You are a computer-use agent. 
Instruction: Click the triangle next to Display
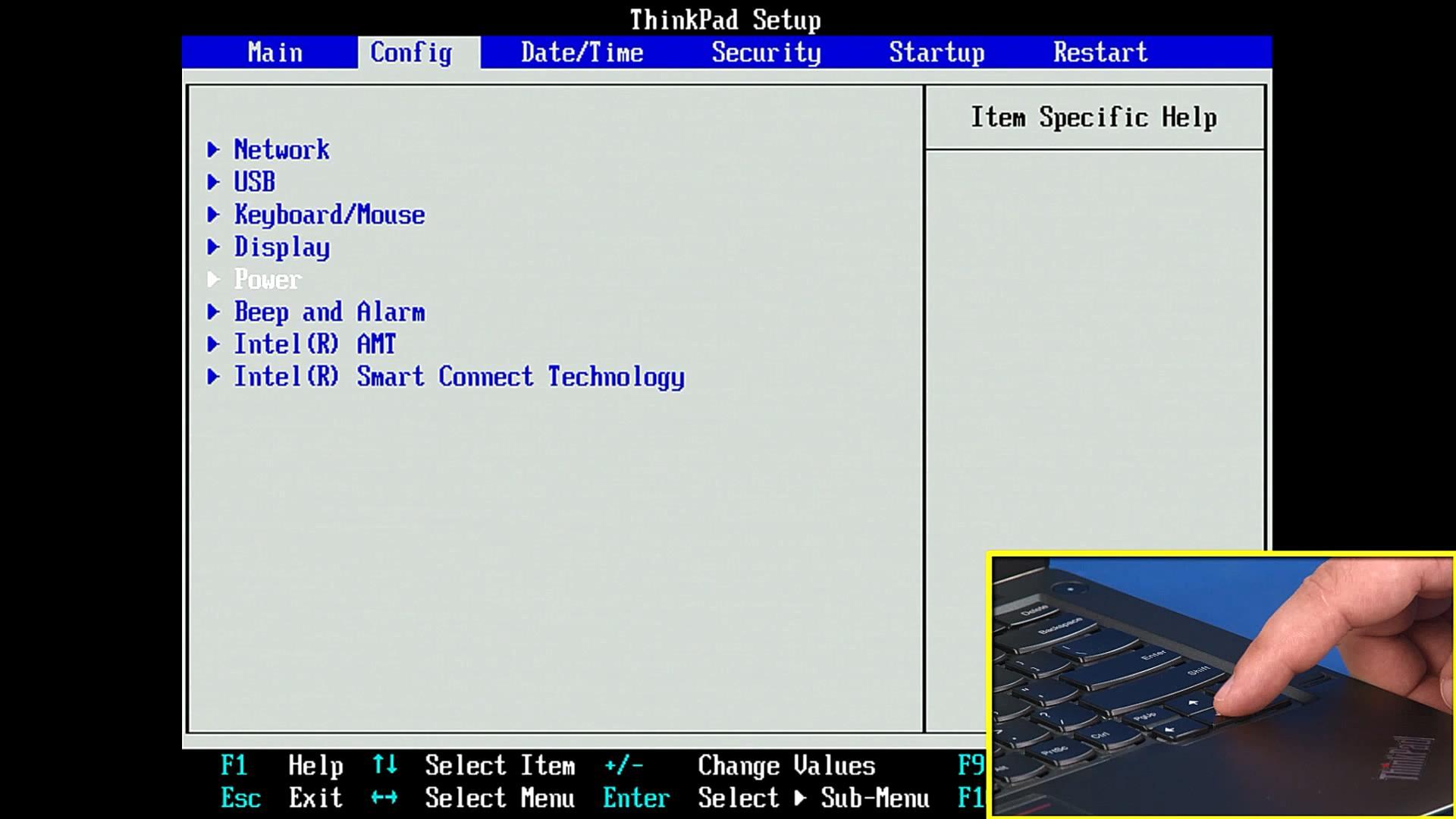click(x=214, y=247)
